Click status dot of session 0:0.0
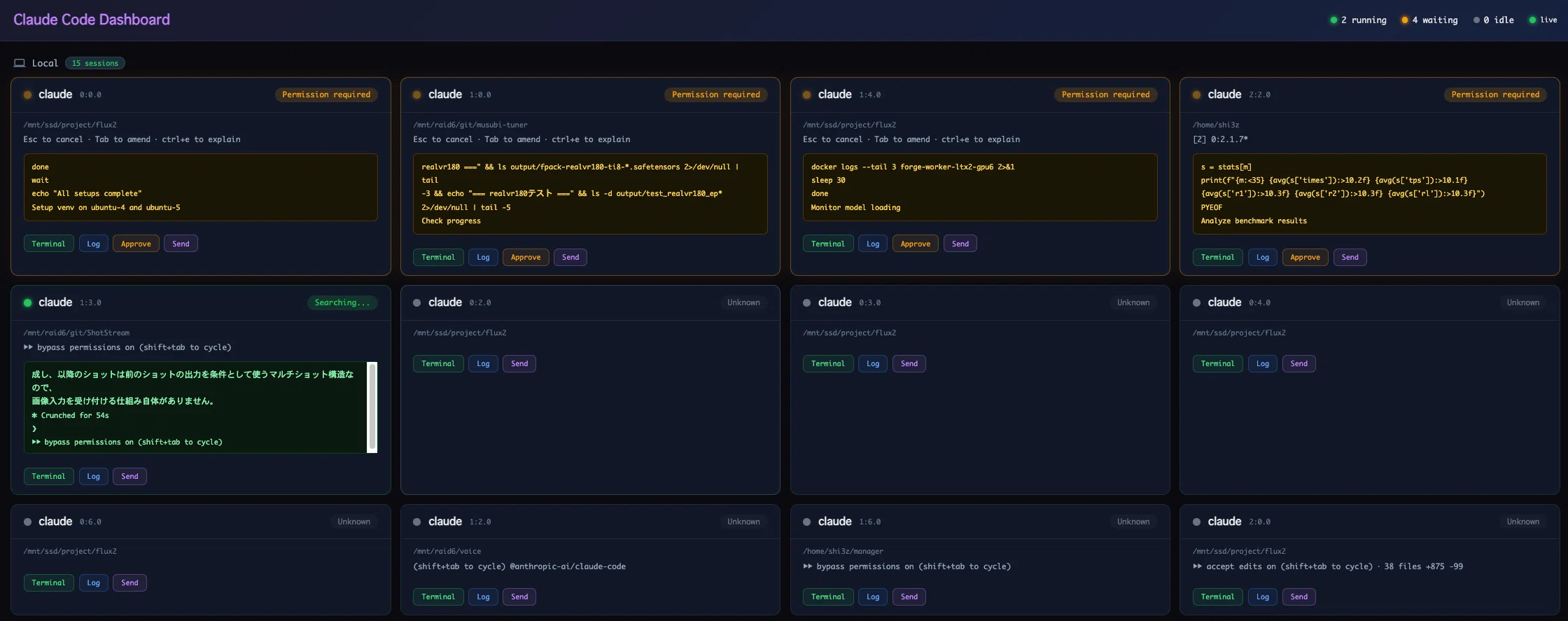Viewport: 1568px width, 621px height. point(27,95)
